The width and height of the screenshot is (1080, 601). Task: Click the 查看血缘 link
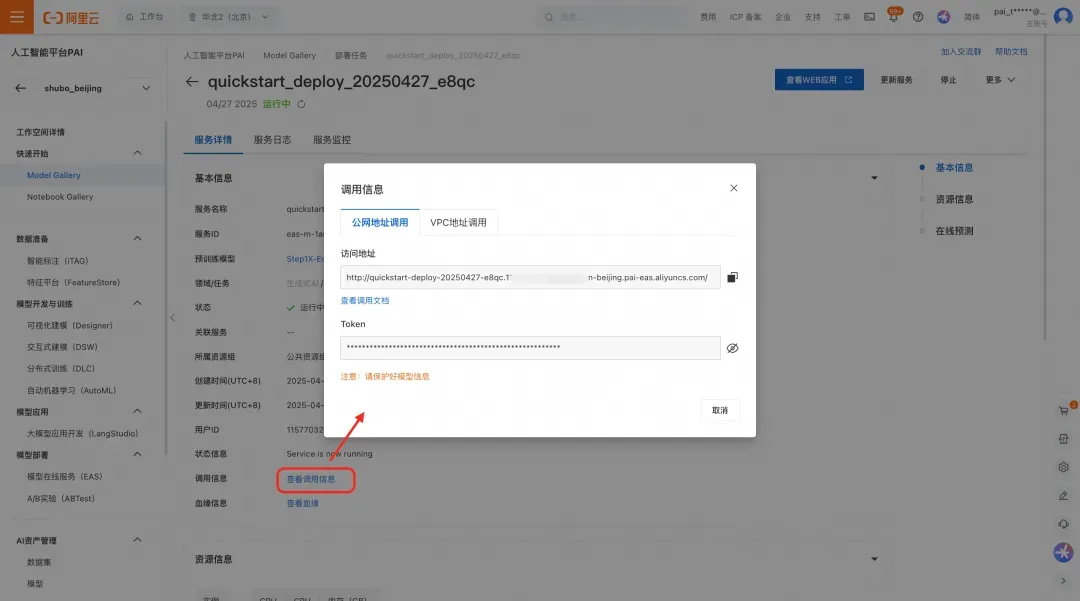pyautogui.click(x=302, y=503)
